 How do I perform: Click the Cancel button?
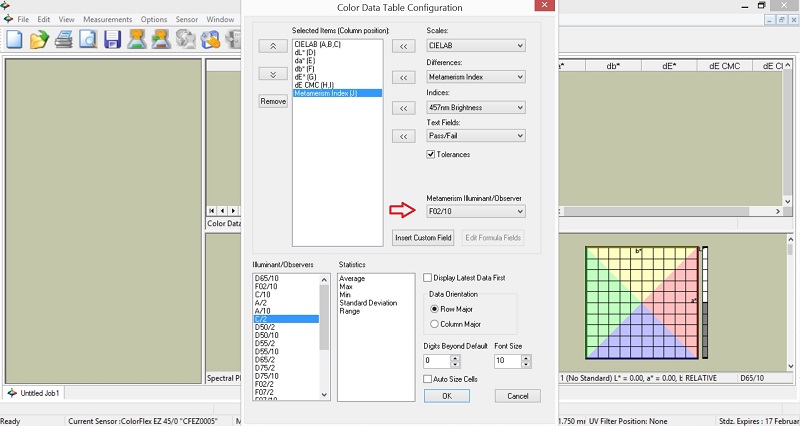tap(518, 396)
